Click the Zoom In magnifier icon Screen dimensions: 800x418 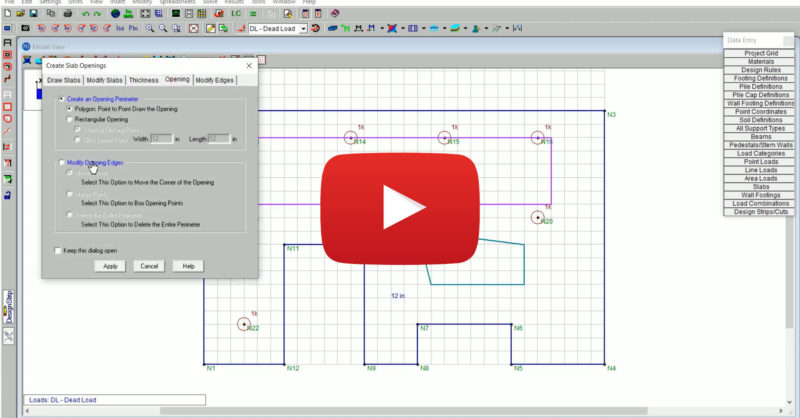coord(149,29)
